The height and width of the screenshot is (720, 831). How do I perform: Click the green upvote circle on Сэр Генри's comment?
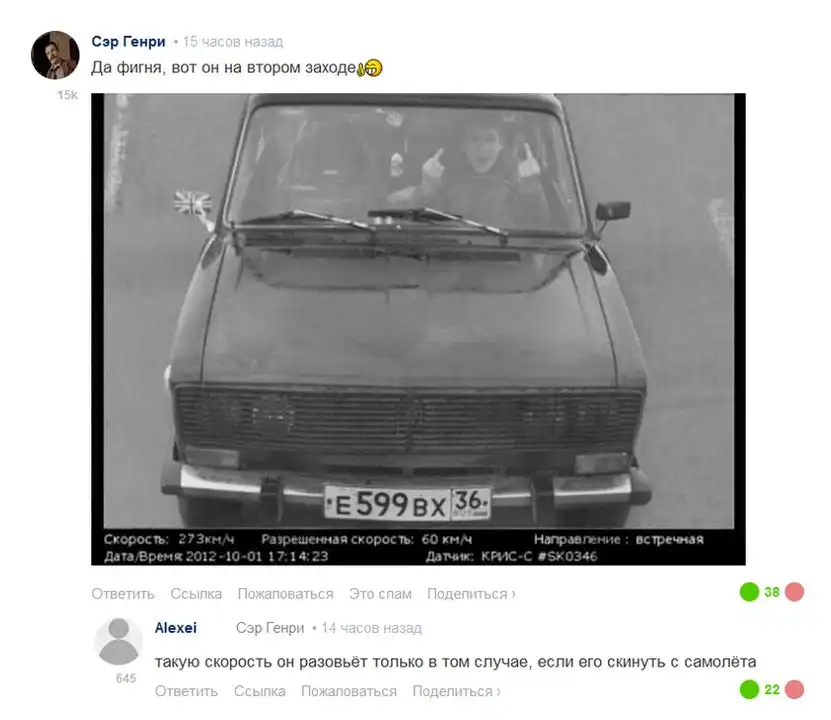point(749,592)
